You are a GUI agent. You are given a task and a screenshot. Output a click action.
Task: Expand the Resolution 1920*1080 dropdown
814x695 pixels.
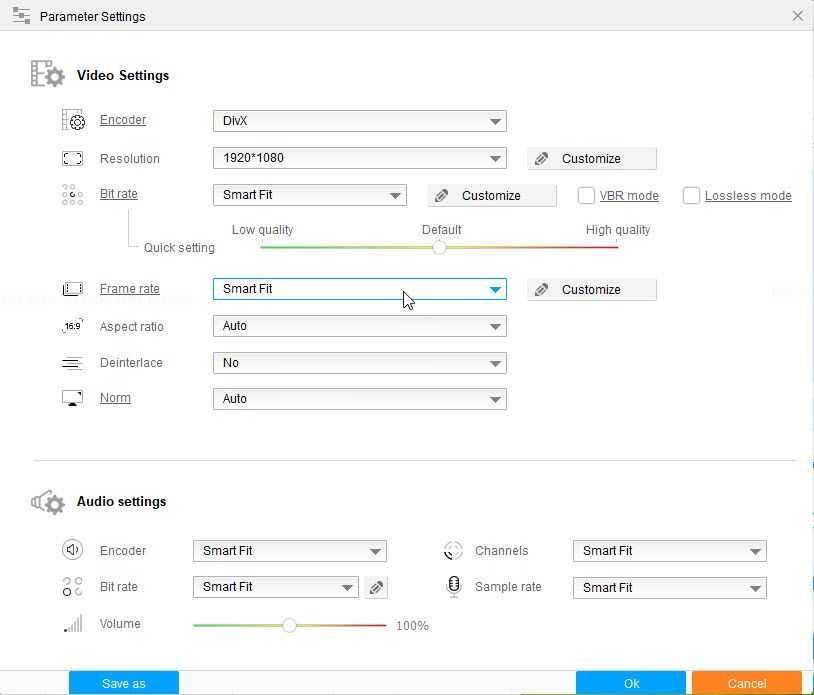pos(359,158)
